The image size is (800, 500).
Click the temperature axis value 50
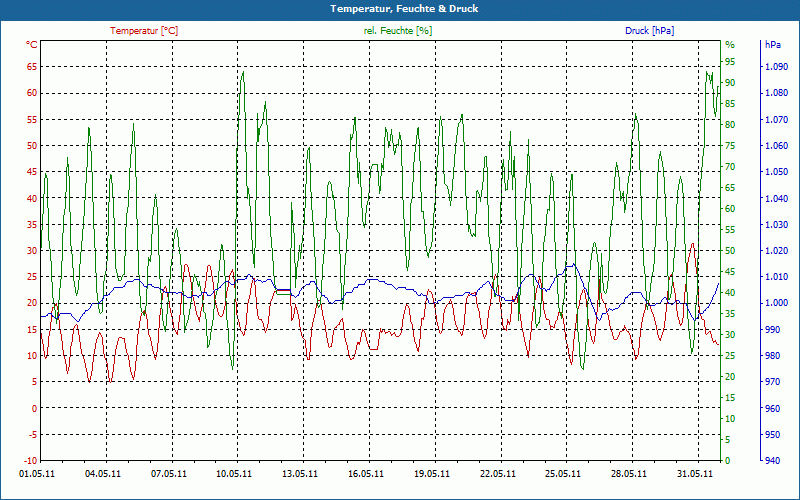point(32,145)
